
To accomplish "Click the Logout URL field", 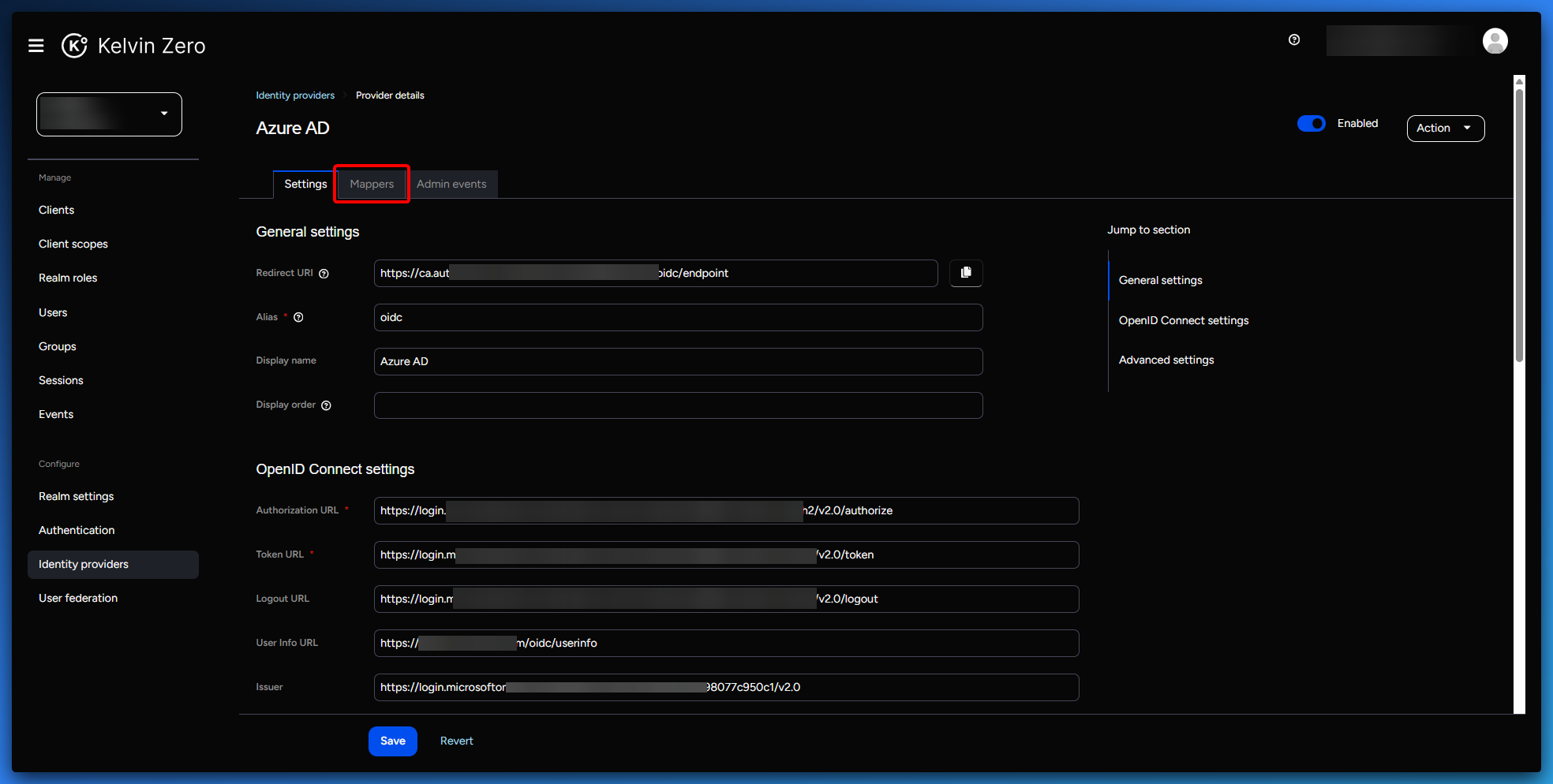I will pos(726,599).
